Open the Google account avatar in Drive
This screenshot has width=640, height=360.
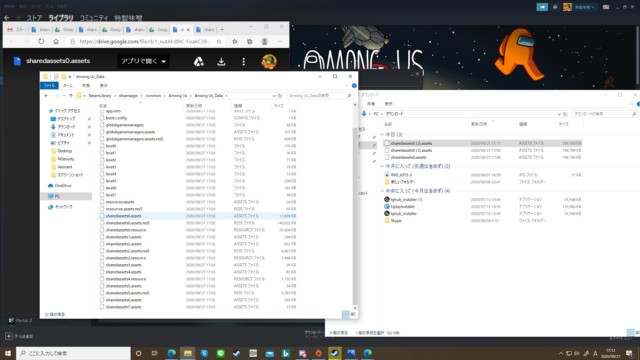(x=269, y=62)
